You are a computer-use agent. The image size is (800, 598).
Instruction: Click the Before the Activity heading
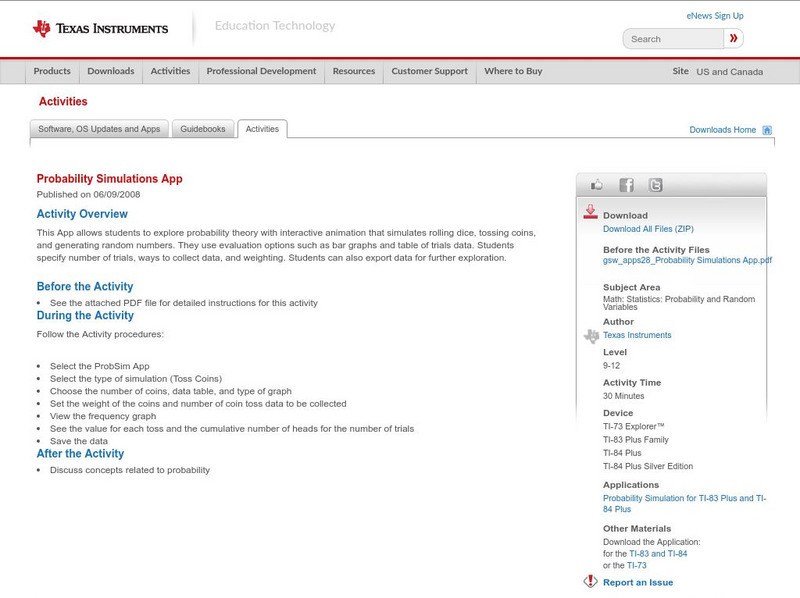[85, 286]
